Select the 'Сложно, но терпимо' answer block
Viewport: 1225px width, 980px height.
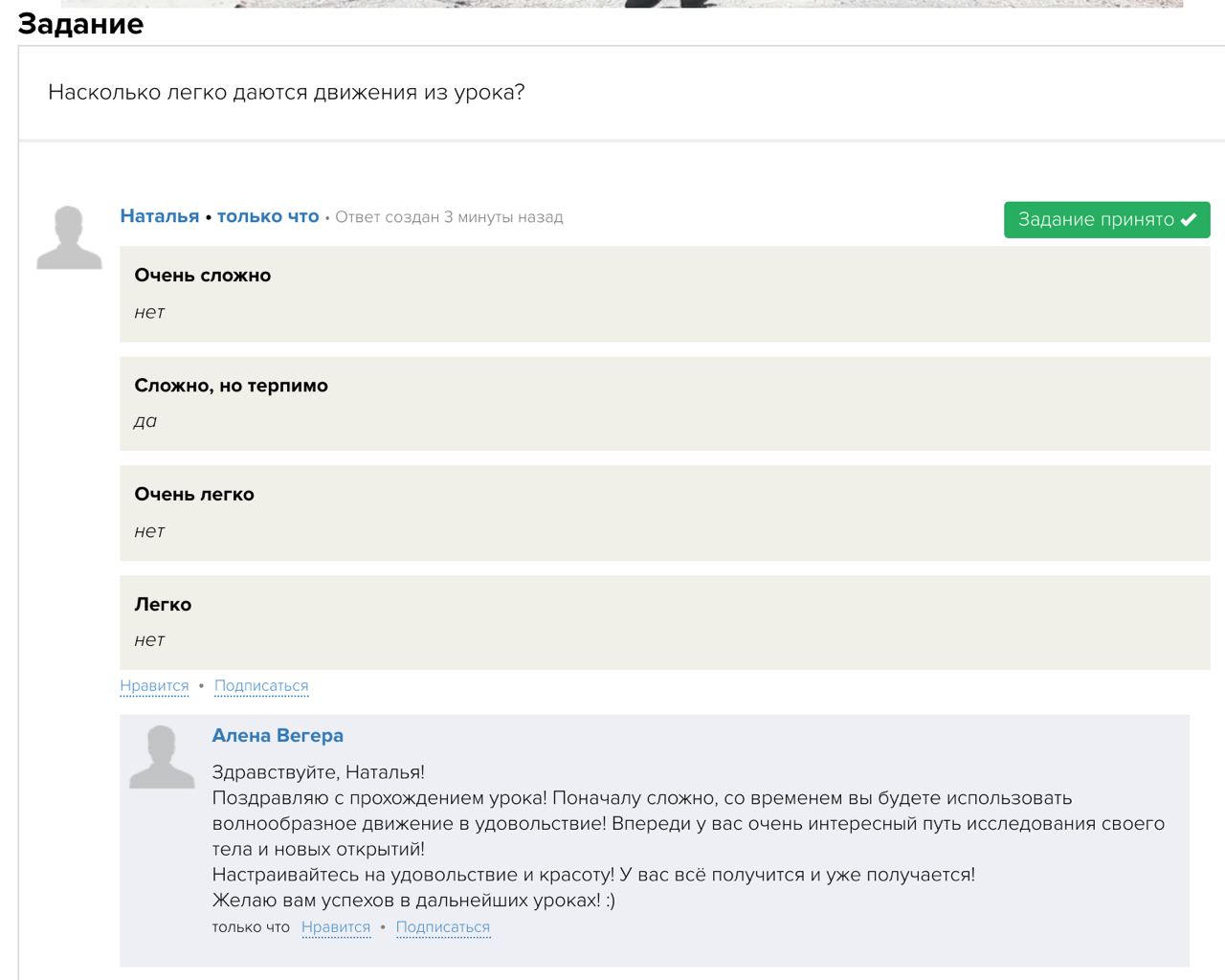[664, 403]
